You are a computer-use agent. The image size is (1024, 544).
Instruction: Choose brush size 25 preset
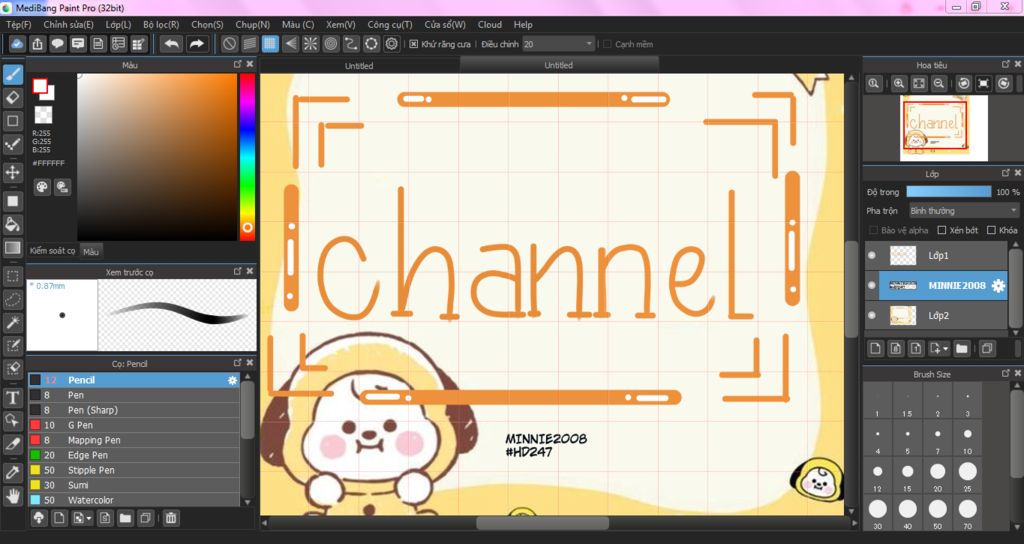click(967, 475)
